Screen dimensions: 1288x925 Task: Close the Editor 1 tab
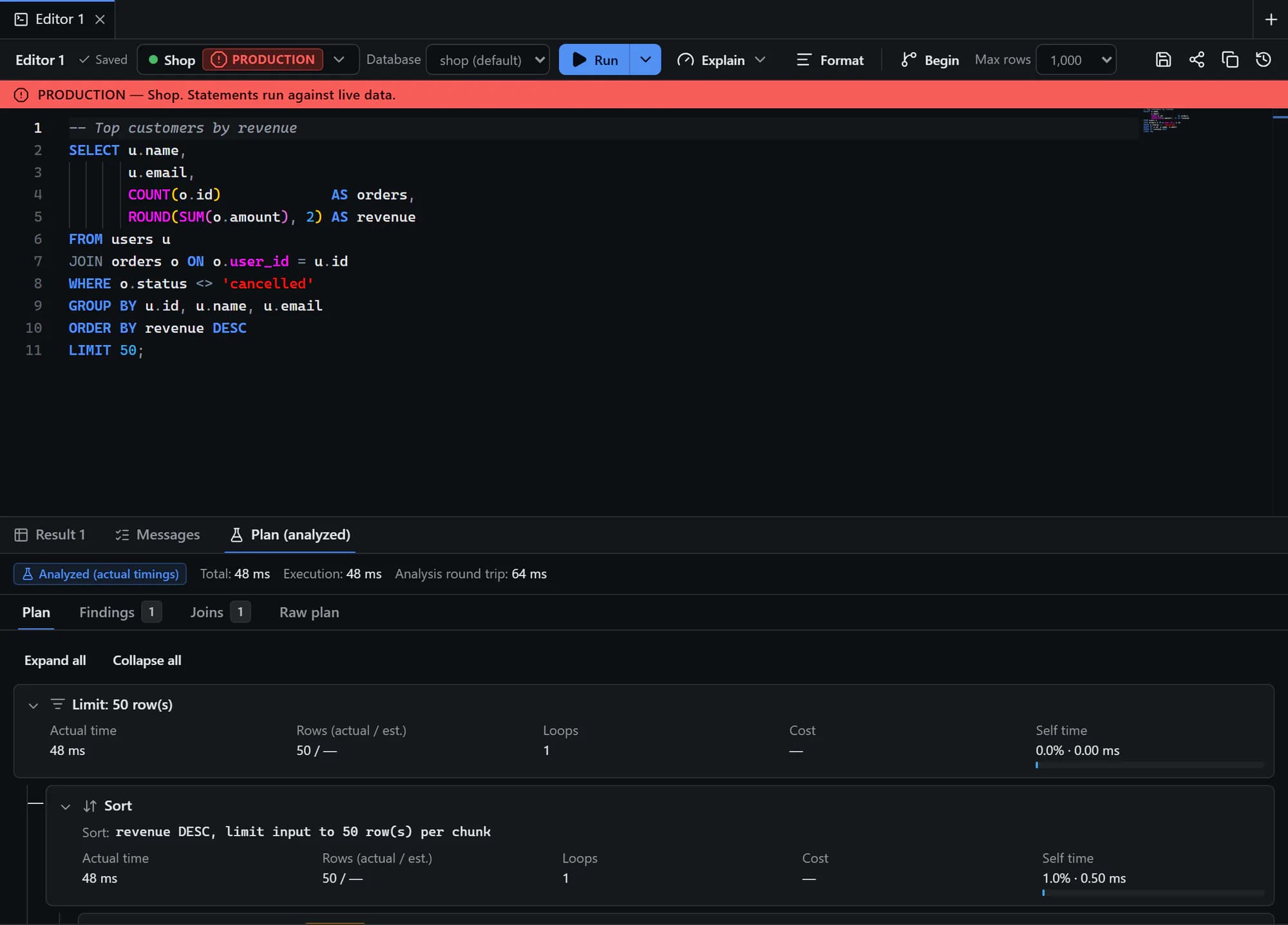(100, 19)
